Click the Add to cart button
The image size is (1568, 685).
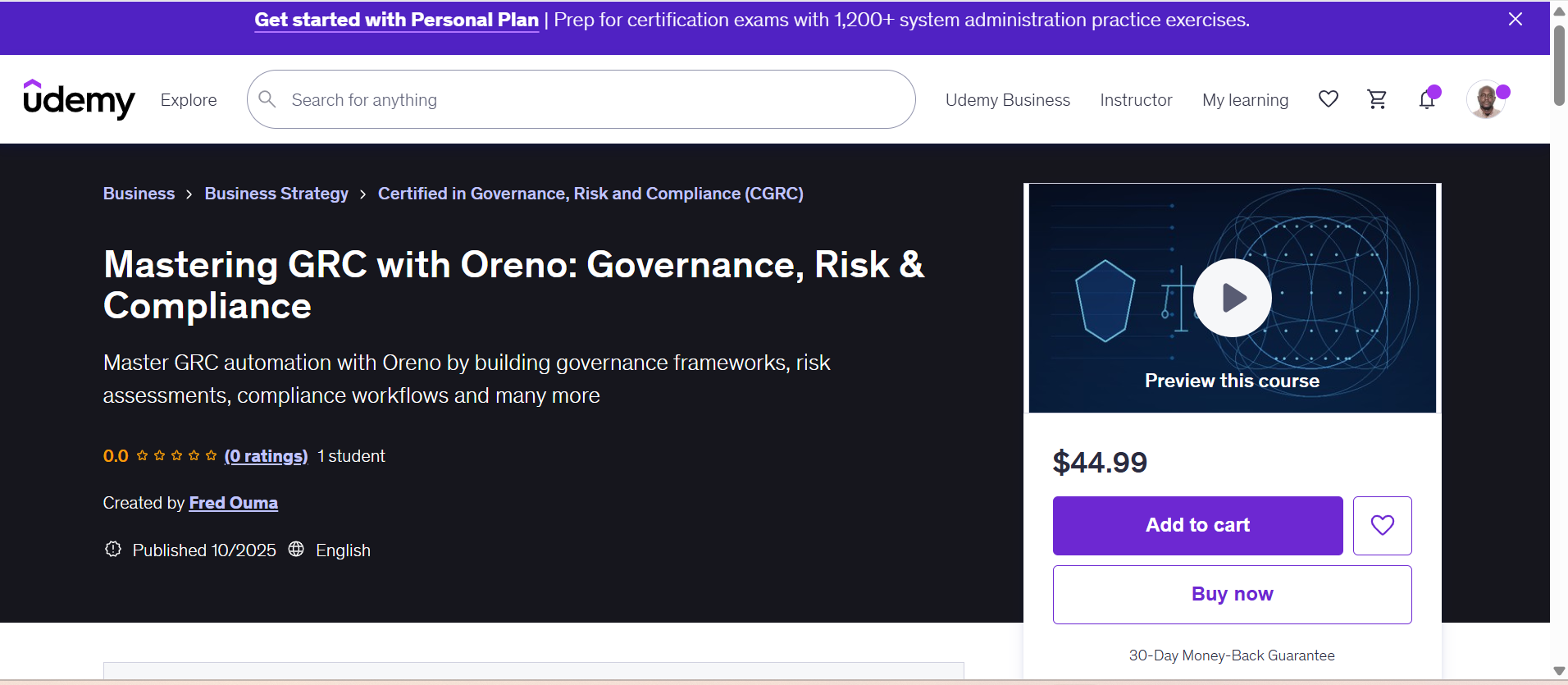click(x=1197, y=525)
